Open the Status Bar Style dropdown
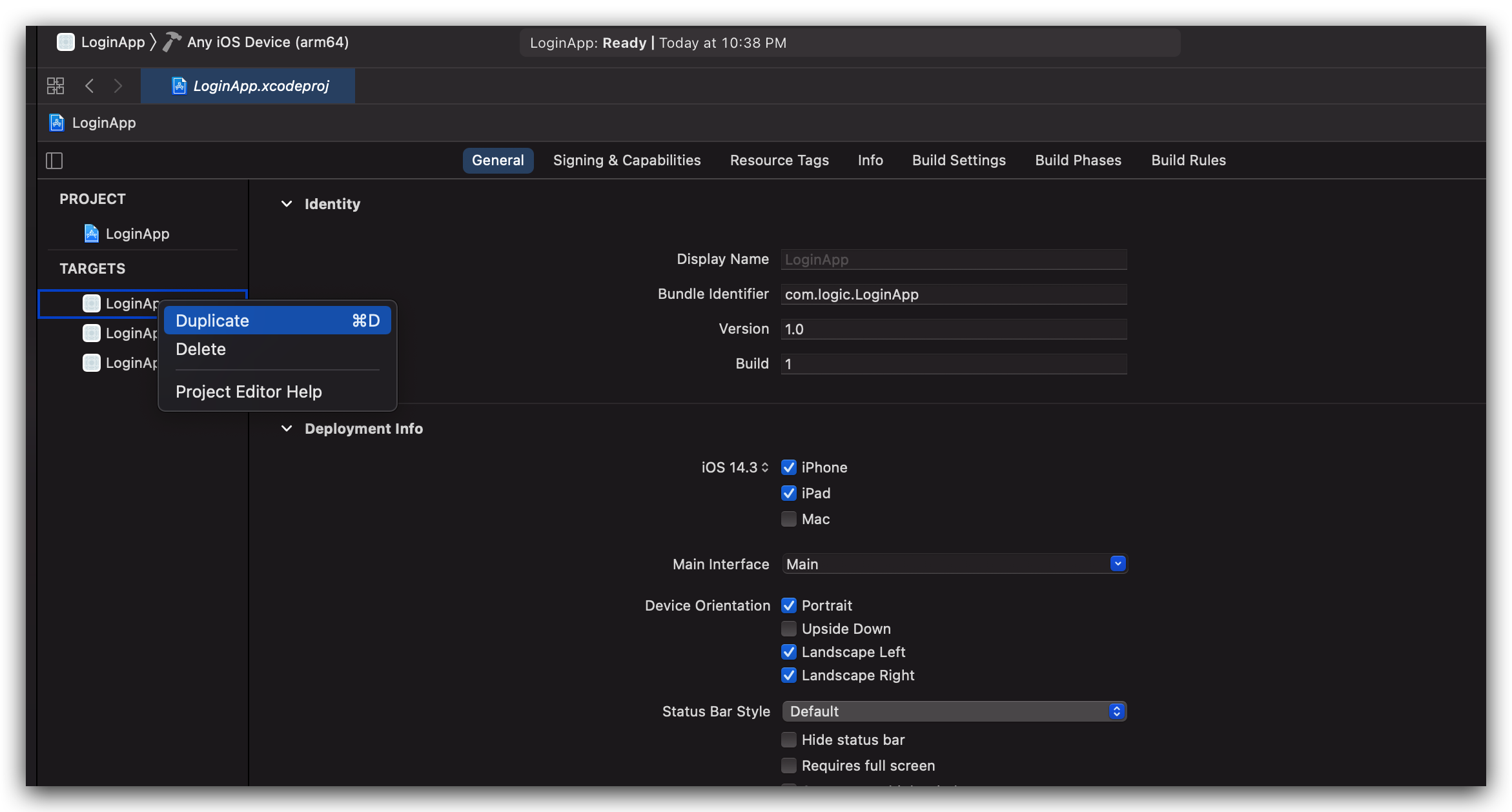The width and height of the screenshot is (1512, 812). [954, 711]
